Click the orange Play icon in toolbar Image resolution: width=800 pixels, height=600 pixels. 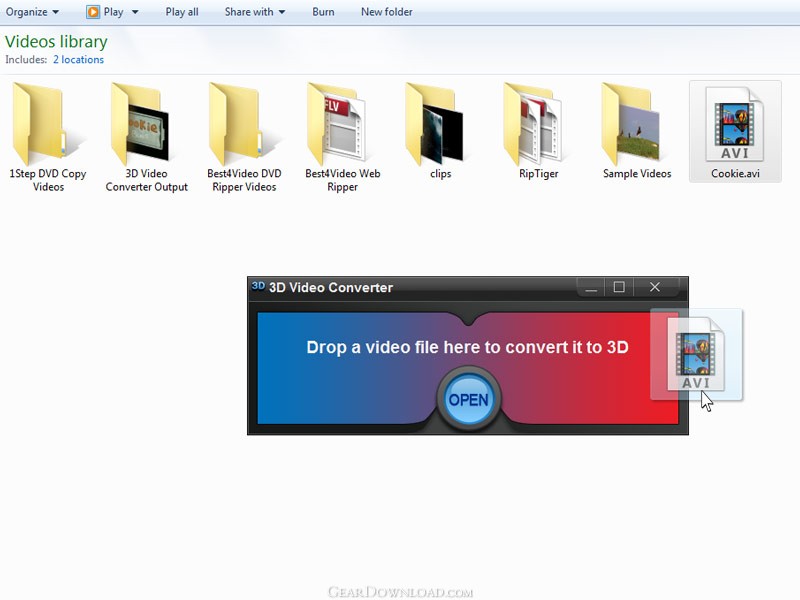pyautogui.click(x=93, y=12)
